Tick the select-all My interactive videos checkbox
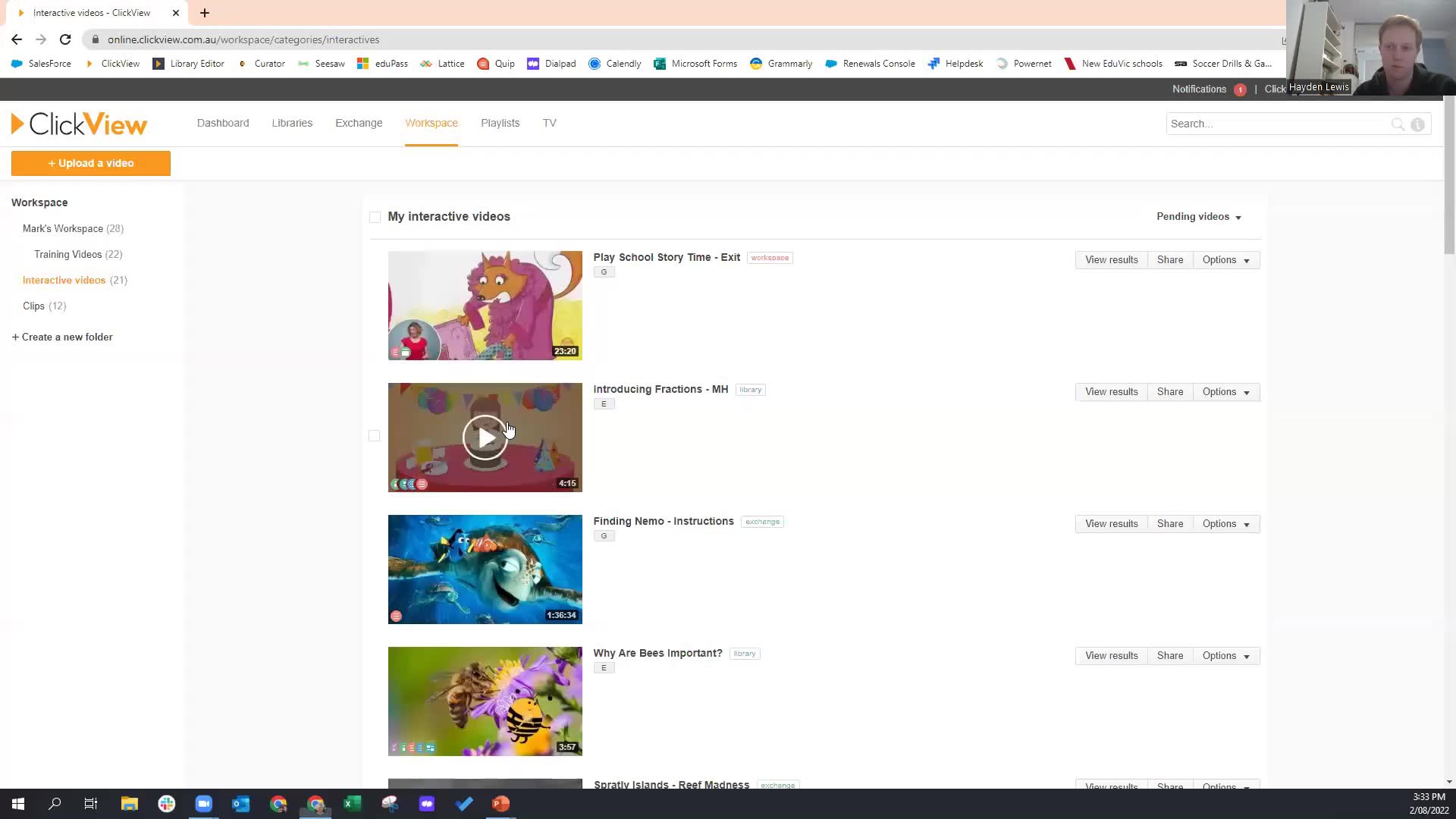The height and width of the screenshot is (819, 1456). click(x=375, y=218)
